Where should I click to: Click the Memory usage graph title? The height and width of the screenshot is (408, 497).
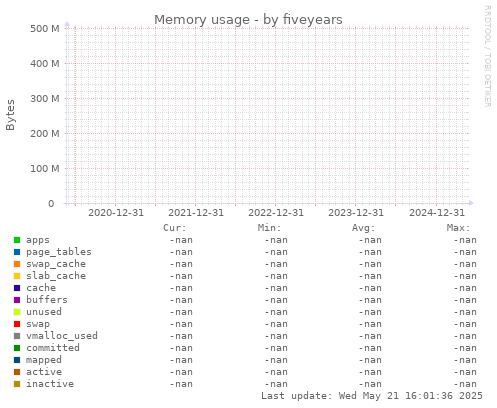248,20
